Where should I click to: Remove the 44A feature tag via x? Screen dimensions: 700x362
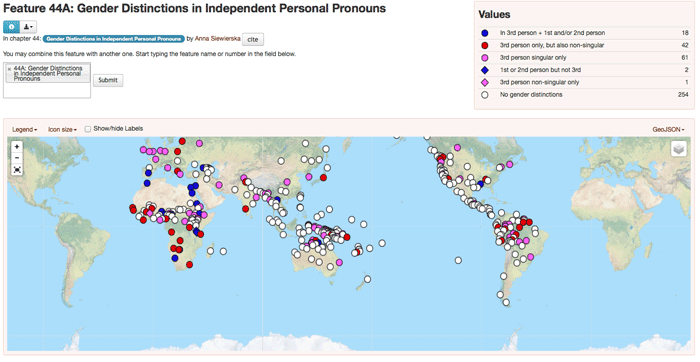(x=9, y=69)
